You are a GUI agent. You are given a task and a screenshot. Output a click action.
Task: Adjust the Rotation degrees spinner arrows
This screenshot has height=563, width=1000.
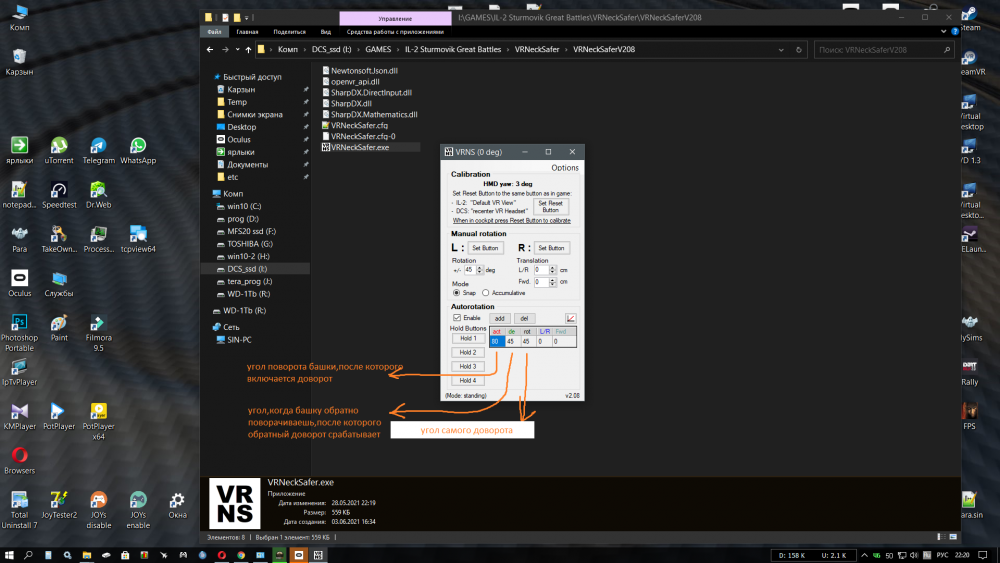pyautogui.click(x=479, y=270)
